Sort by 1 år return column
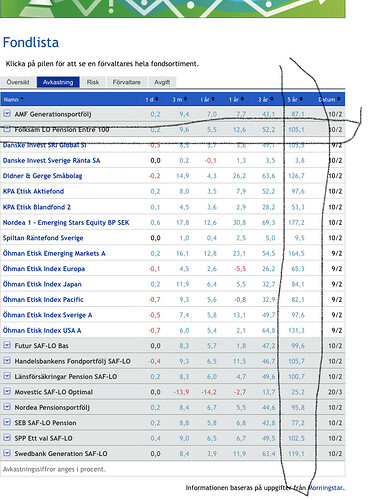374x500 pixels. pos(236,99)
